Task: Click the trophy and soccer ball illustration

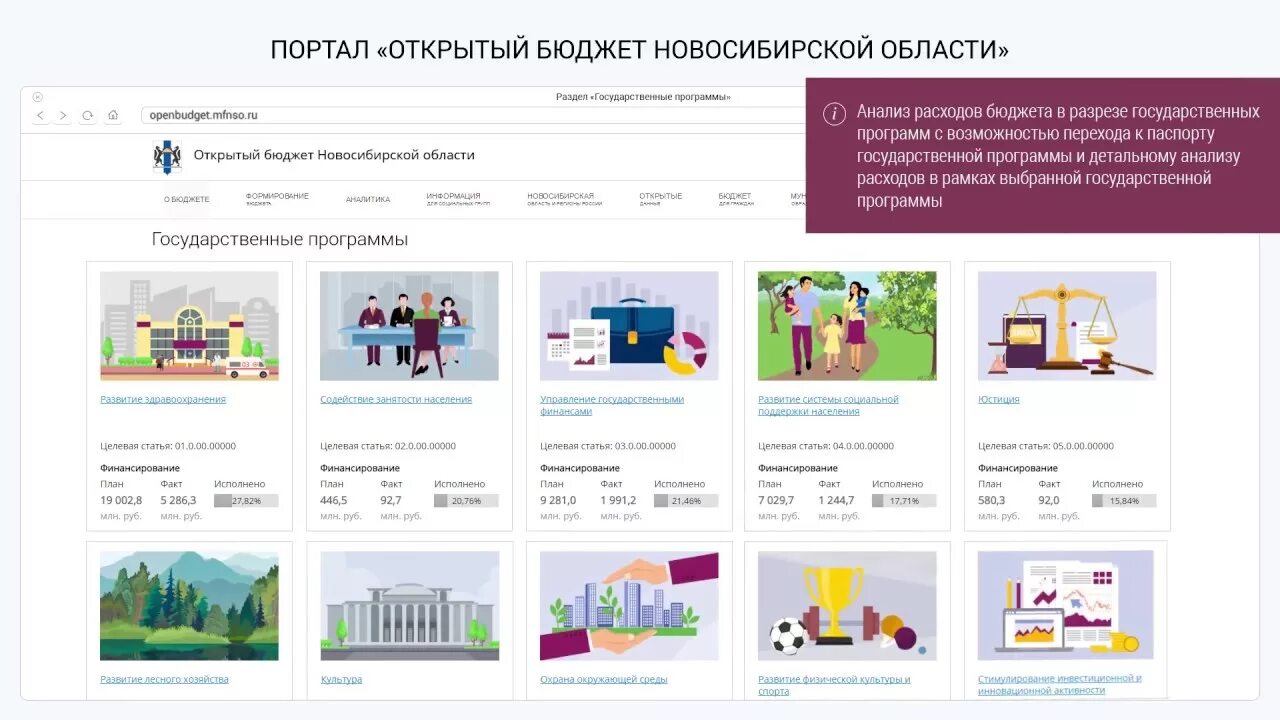Action: pyautogui.click(x=847, y=606)
